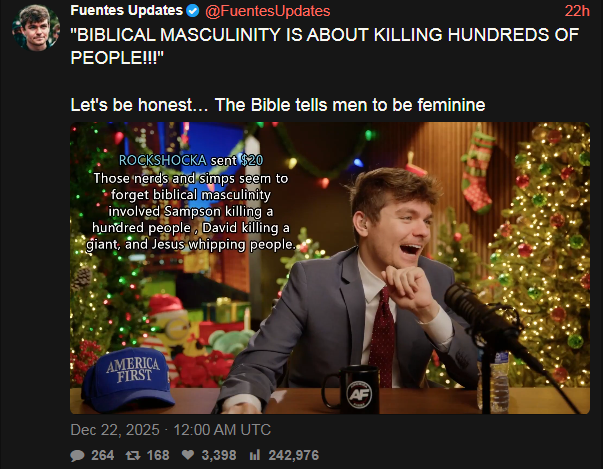Click the retweet arrows icon
This screenshot has height=469, width=603.
coord(133,456)
